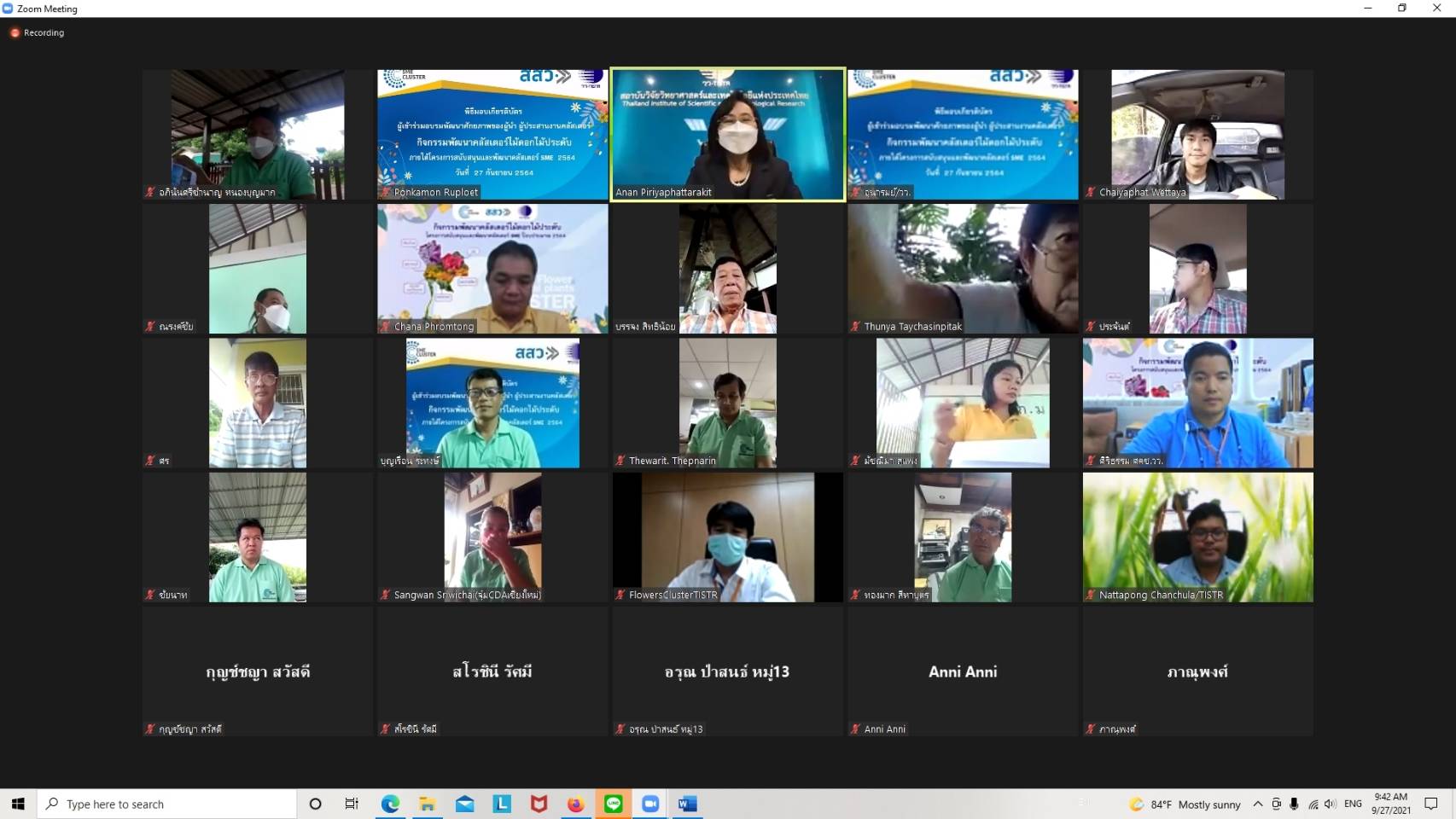Image resolution: width=1456 pixels, height=819 pixels.
Task: Open File Explorer in the taskbar
Action: [428, 804]
